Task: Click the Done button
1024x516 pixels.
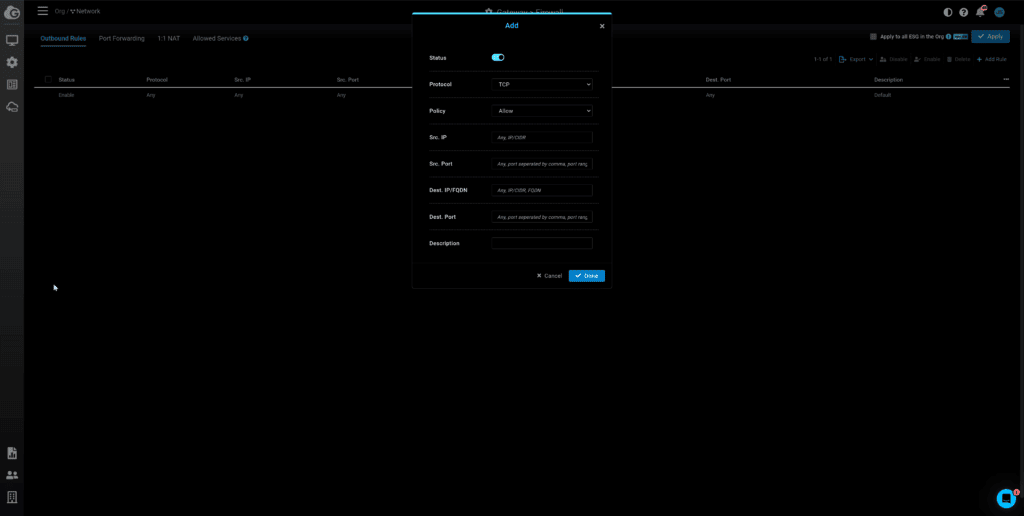Action: tap(586, 276)
